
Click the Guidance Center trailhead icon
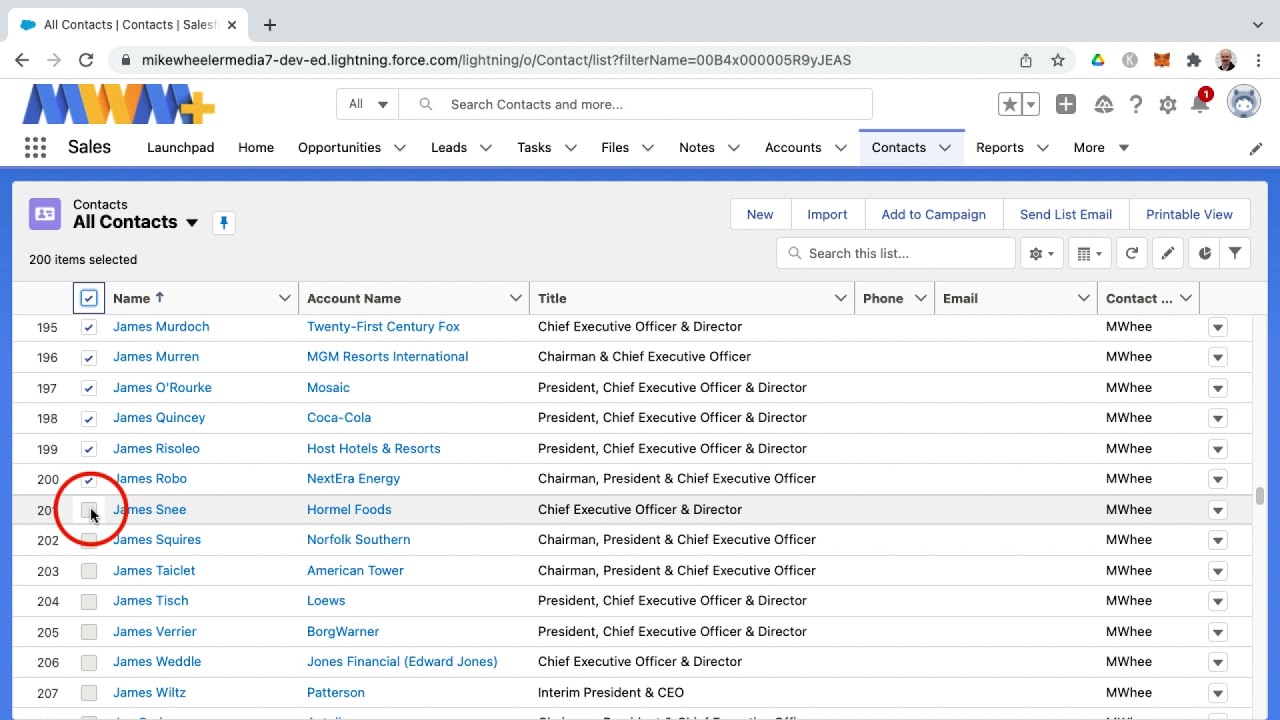[x=1104, y=104]
